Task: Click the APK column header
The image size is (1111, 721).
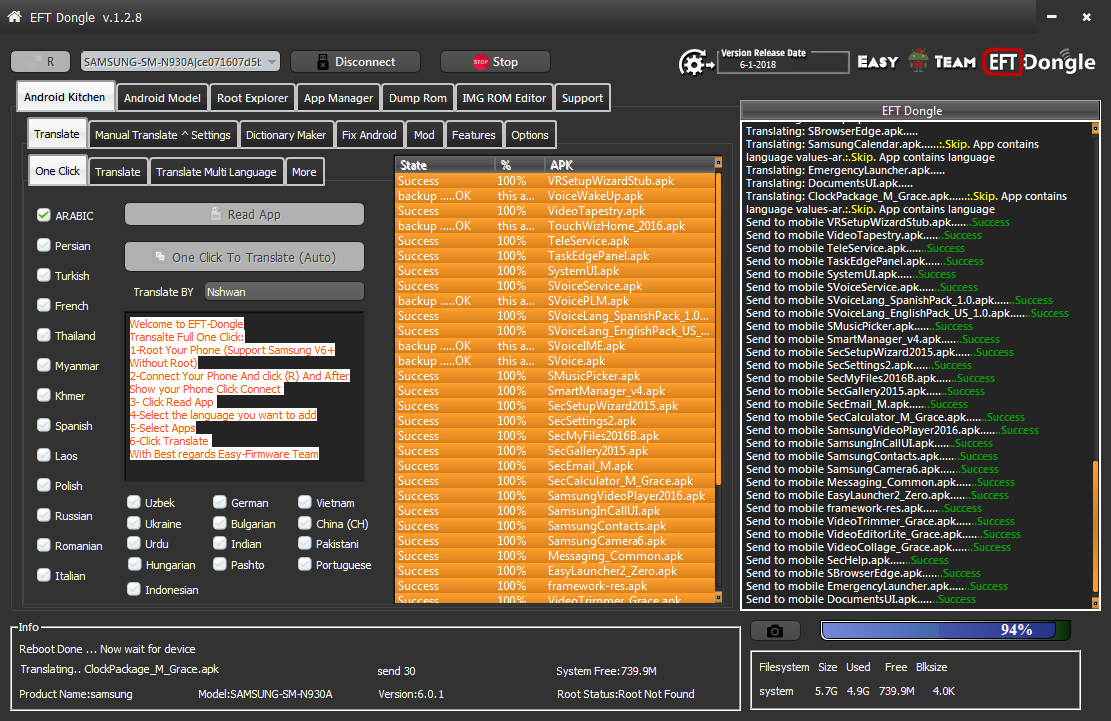Action: (629, 165)
